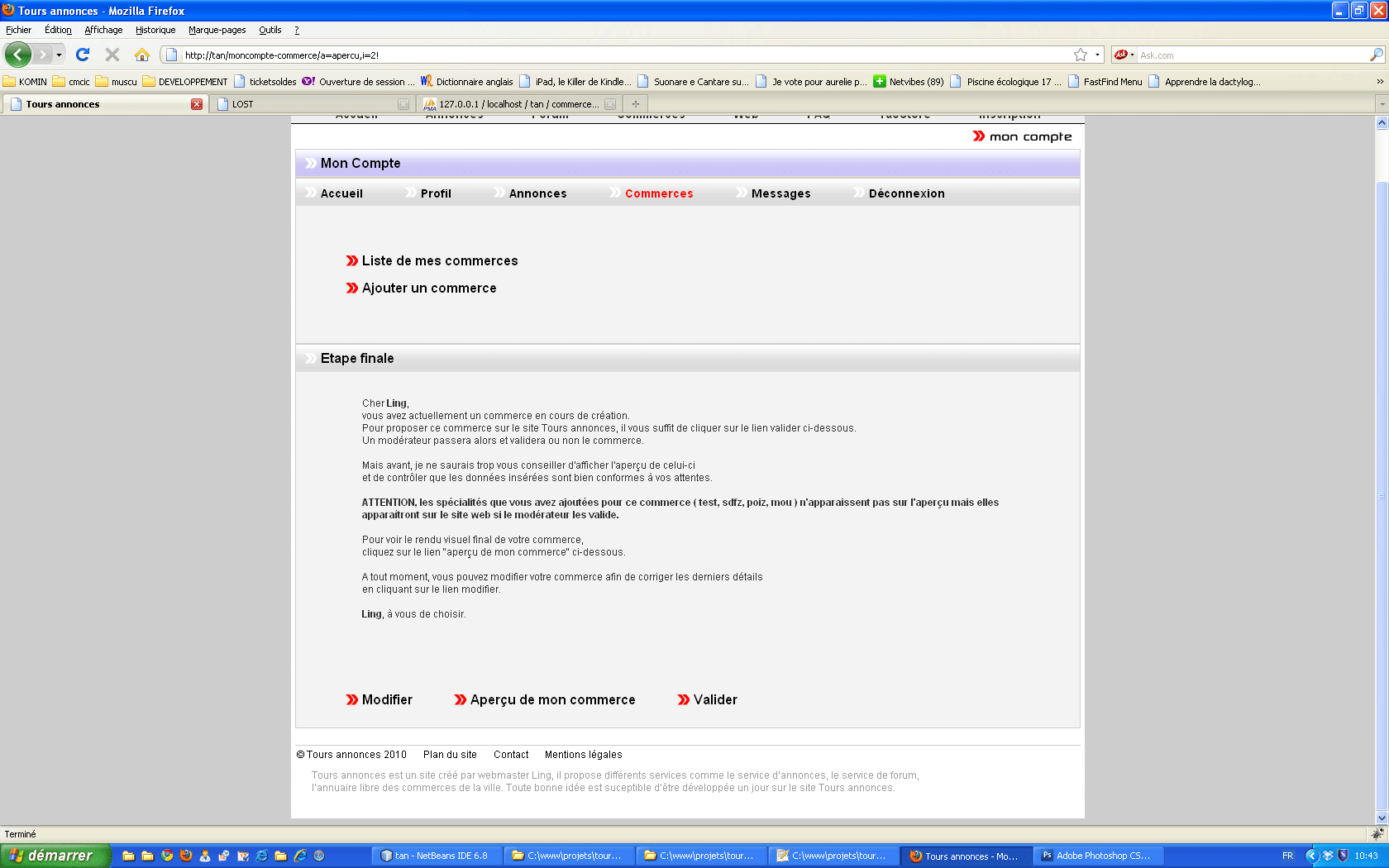Click the stop loading X icon
Screen dimensions: 1389x868
point(112,55)
